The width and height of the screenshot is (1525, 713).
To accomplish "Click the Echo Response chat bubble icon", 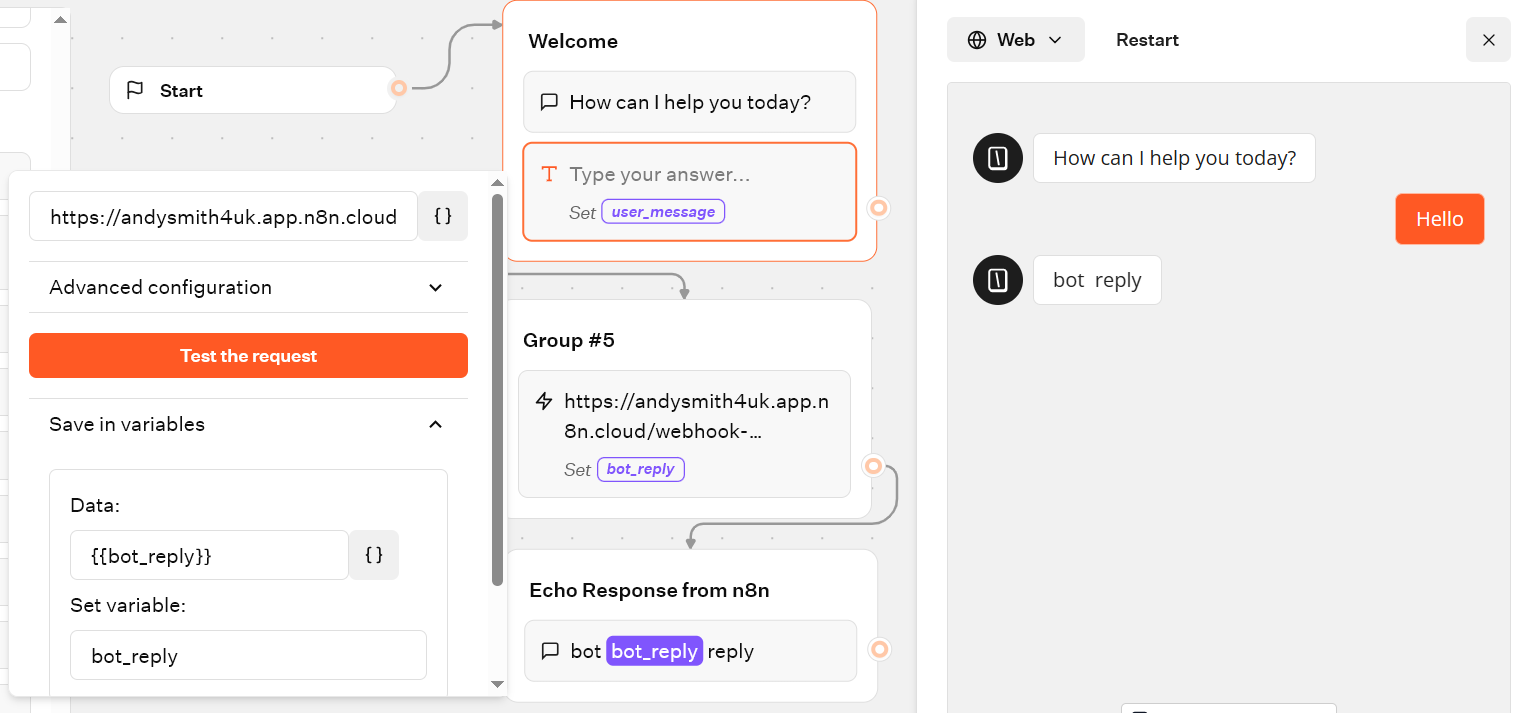I will click(x=549, y=651).
